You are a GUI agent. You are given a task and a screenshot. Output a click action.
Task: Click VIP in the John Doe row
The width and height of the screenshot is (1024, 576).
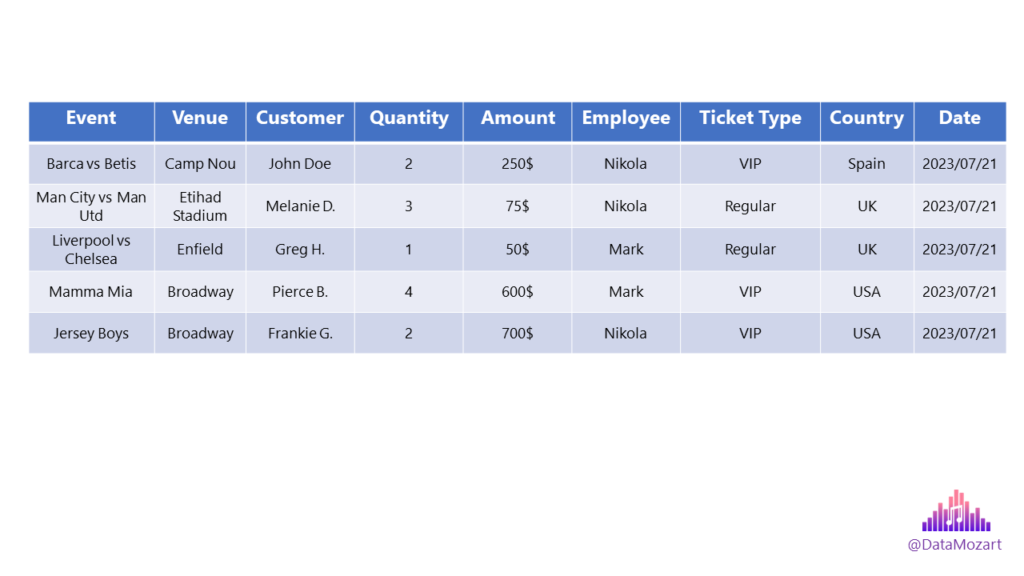[750, 164]
